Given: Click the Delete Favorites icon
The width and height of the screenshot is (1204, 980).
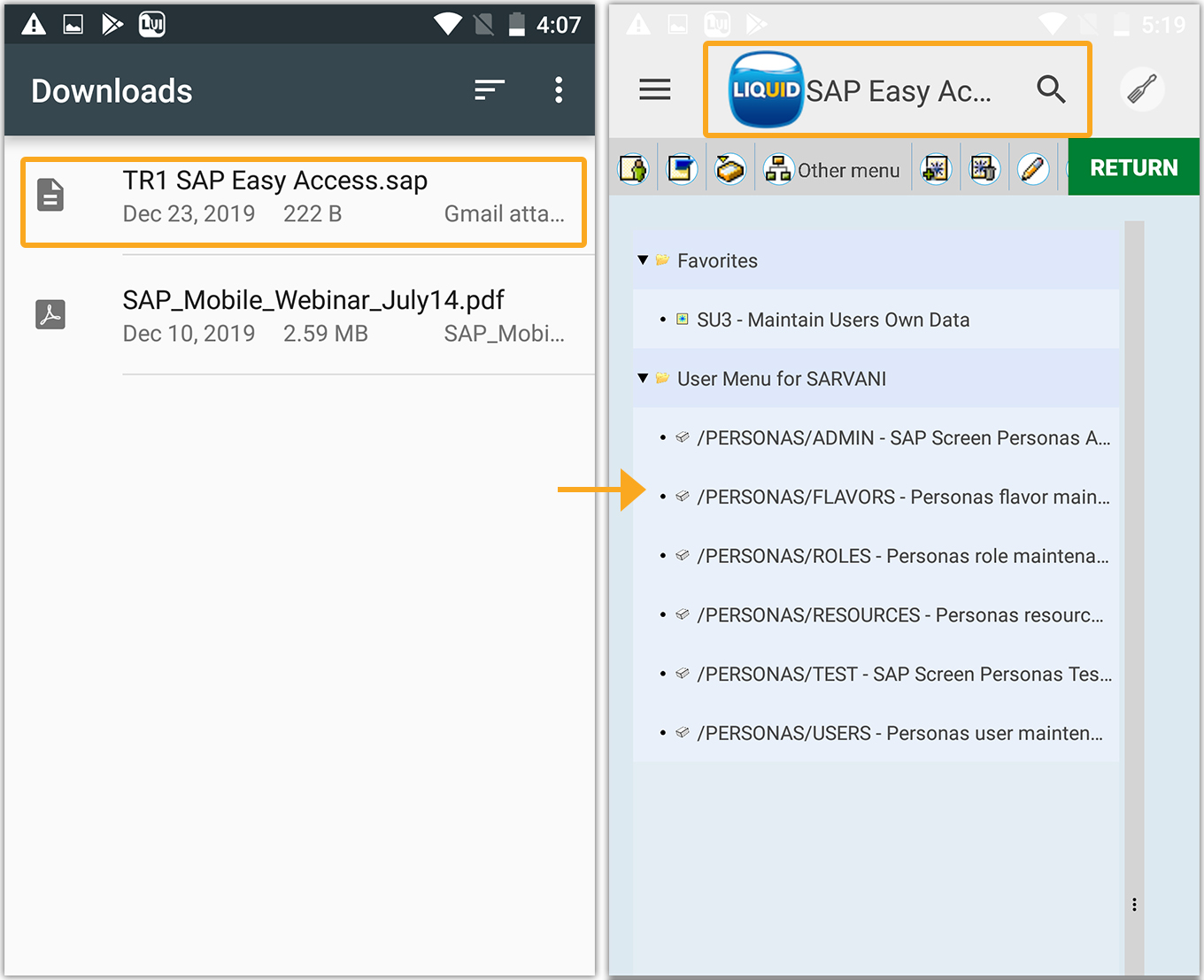Looking at the screenshot, I should (984, 168).
